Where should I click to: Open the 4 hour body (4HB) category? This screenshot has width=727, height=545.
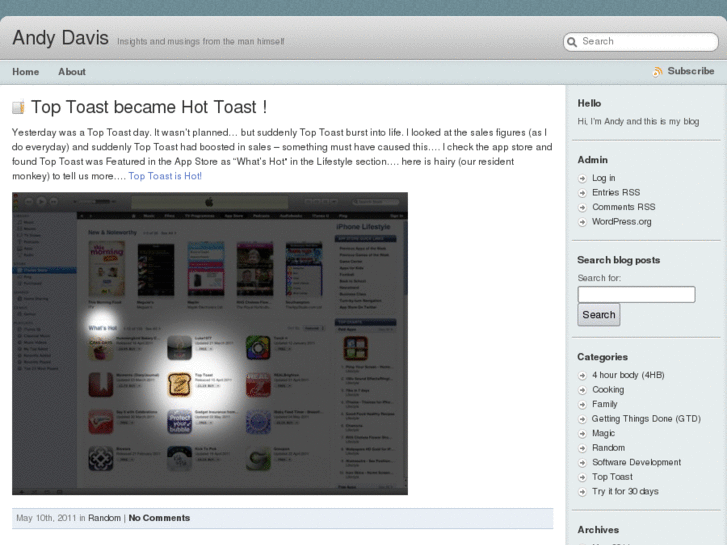pyautogui.click(x=628, y=376)
